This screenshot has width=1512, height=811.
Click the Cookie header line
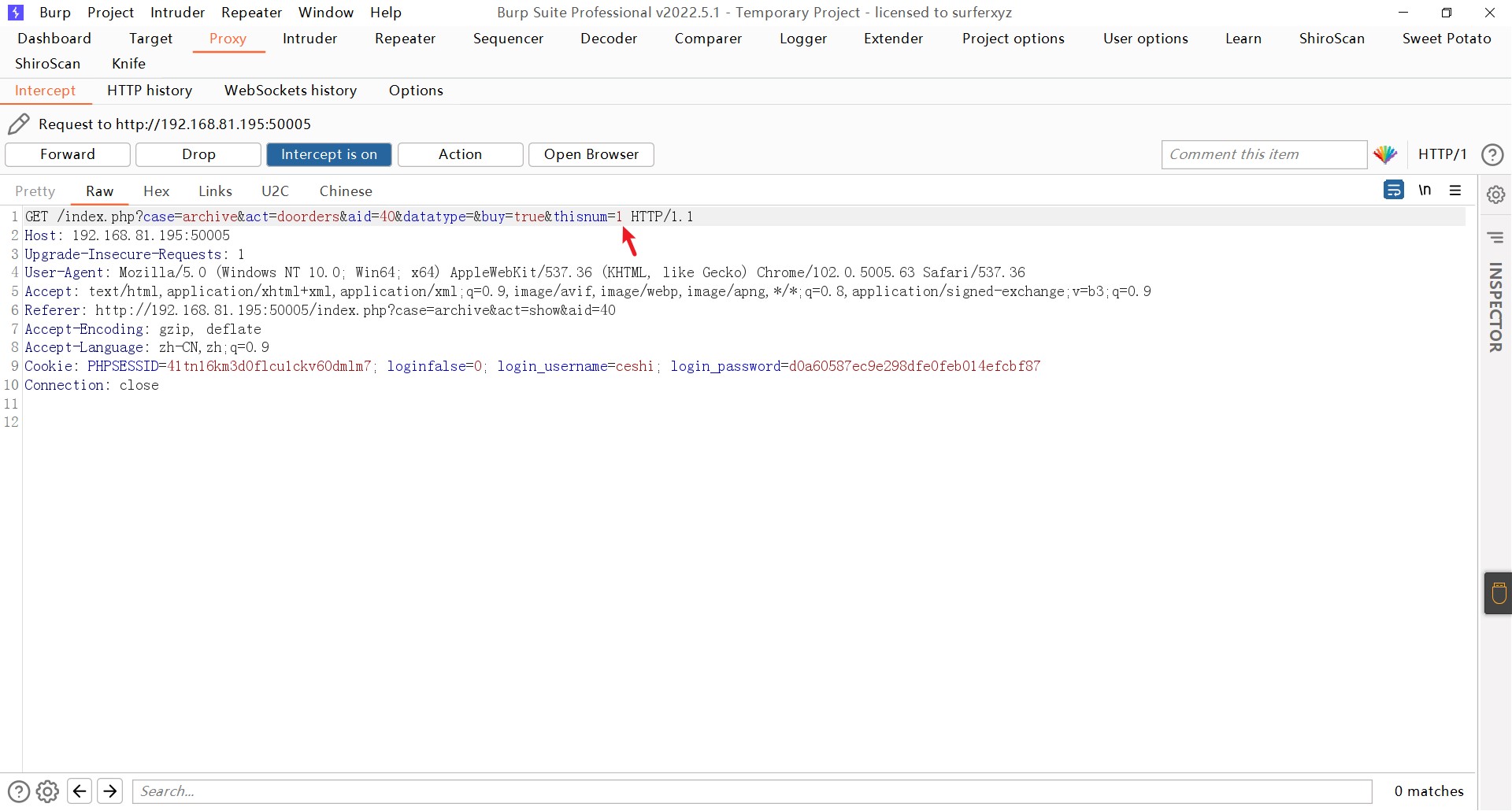532,366
